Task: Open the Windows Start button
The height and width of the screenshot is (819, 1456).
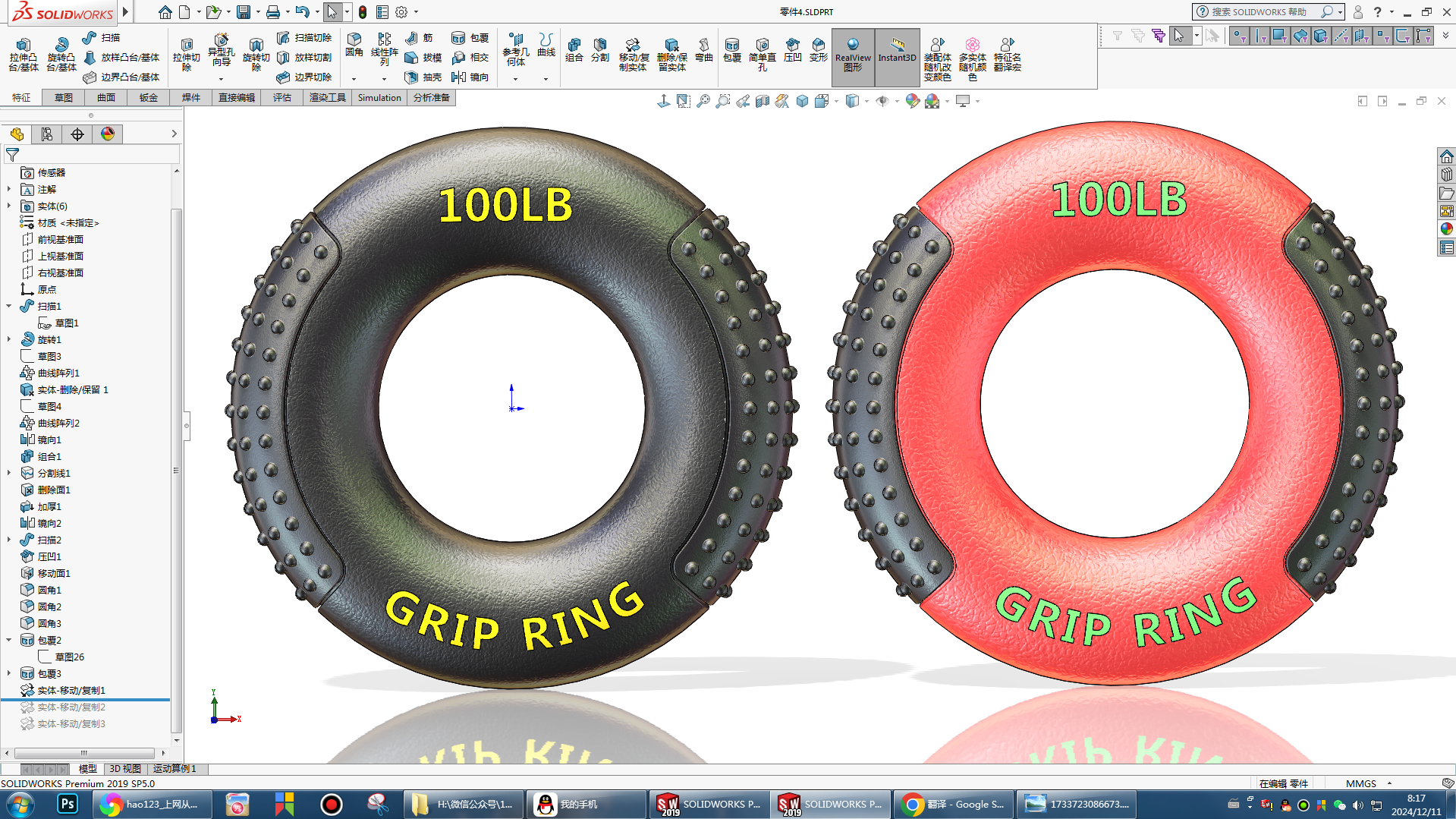Action: tap(20, 804)
